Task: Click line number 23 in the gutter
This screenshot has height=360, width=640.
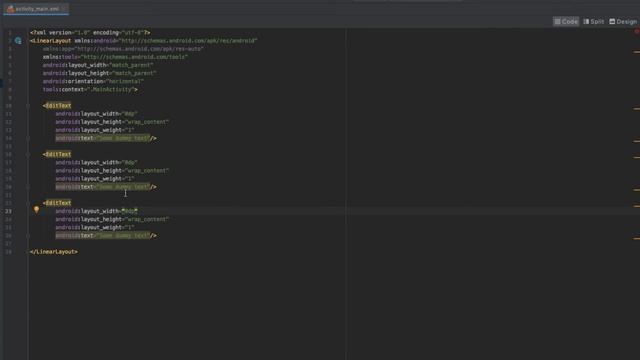Action: [x=9, y=211]
